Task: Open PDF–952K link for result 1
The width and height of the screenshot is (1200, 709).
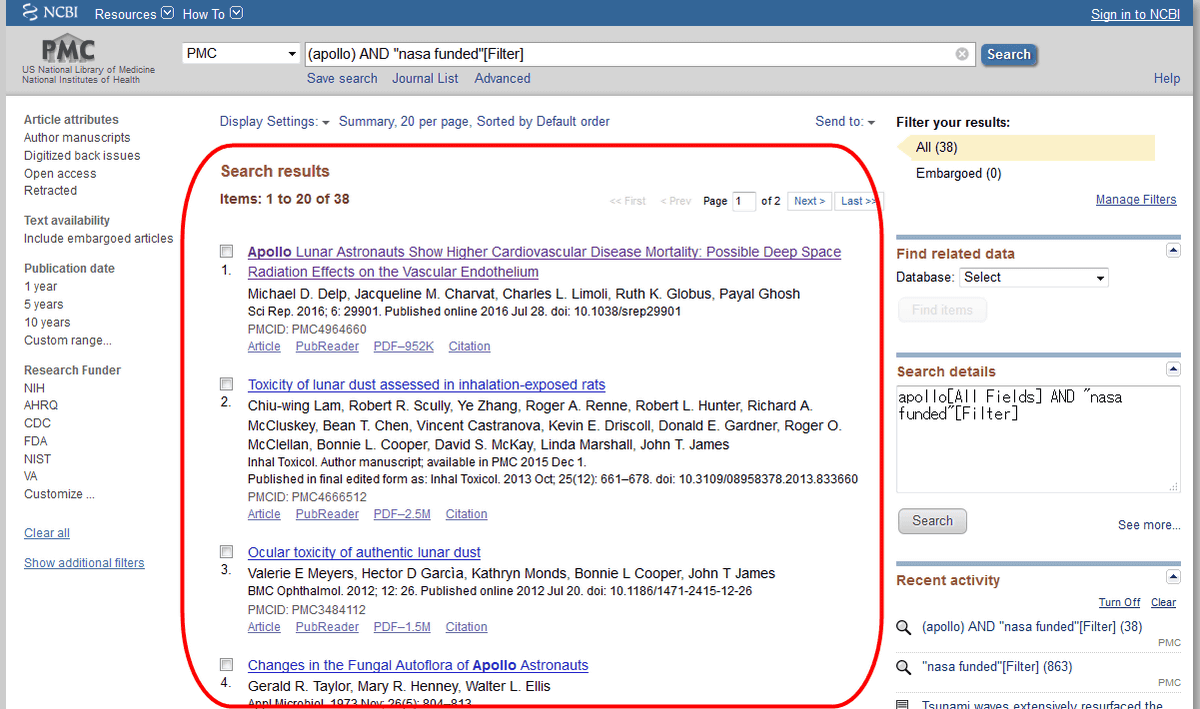Action: click(x=404, y=347)
